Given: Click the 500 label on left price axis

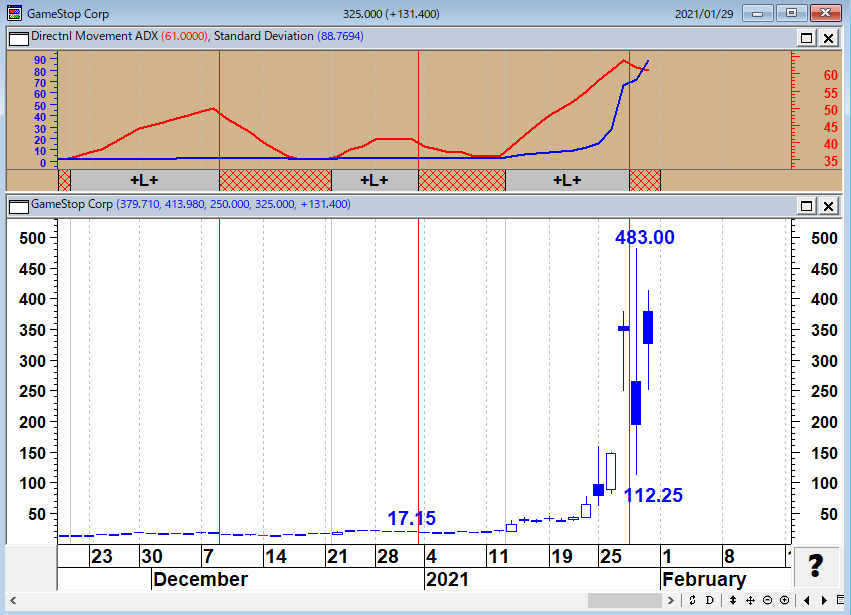Looking at the screenshot, I should pyautogui.click(x=32, y=238).
